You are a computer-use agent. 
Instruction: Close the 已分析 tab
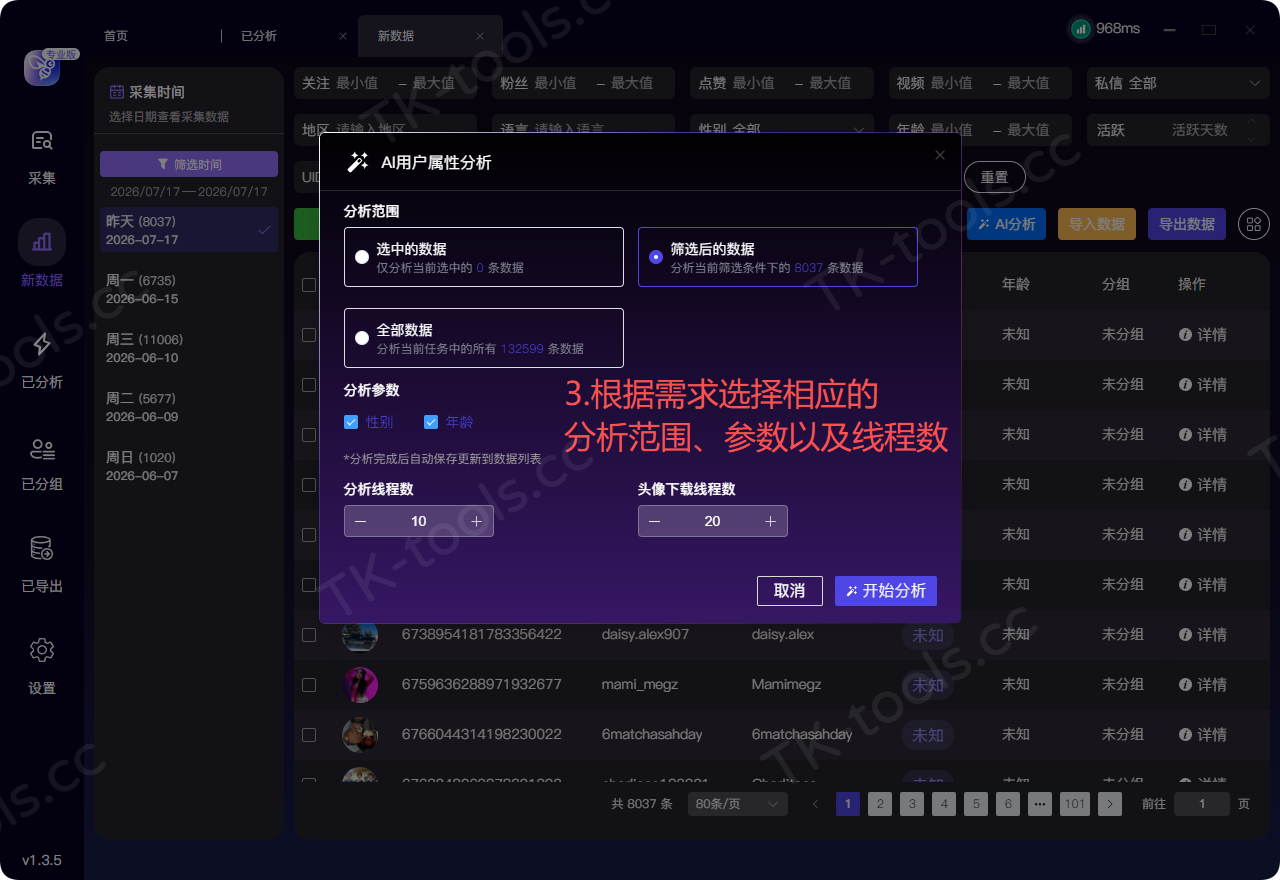(x=343, y=36)
